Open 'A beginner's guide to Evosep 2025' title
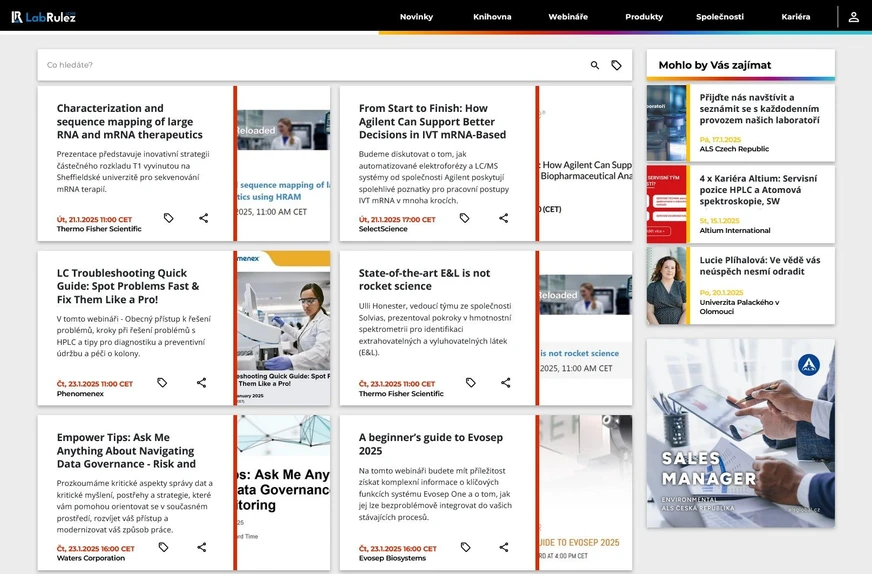 point(430,444)
